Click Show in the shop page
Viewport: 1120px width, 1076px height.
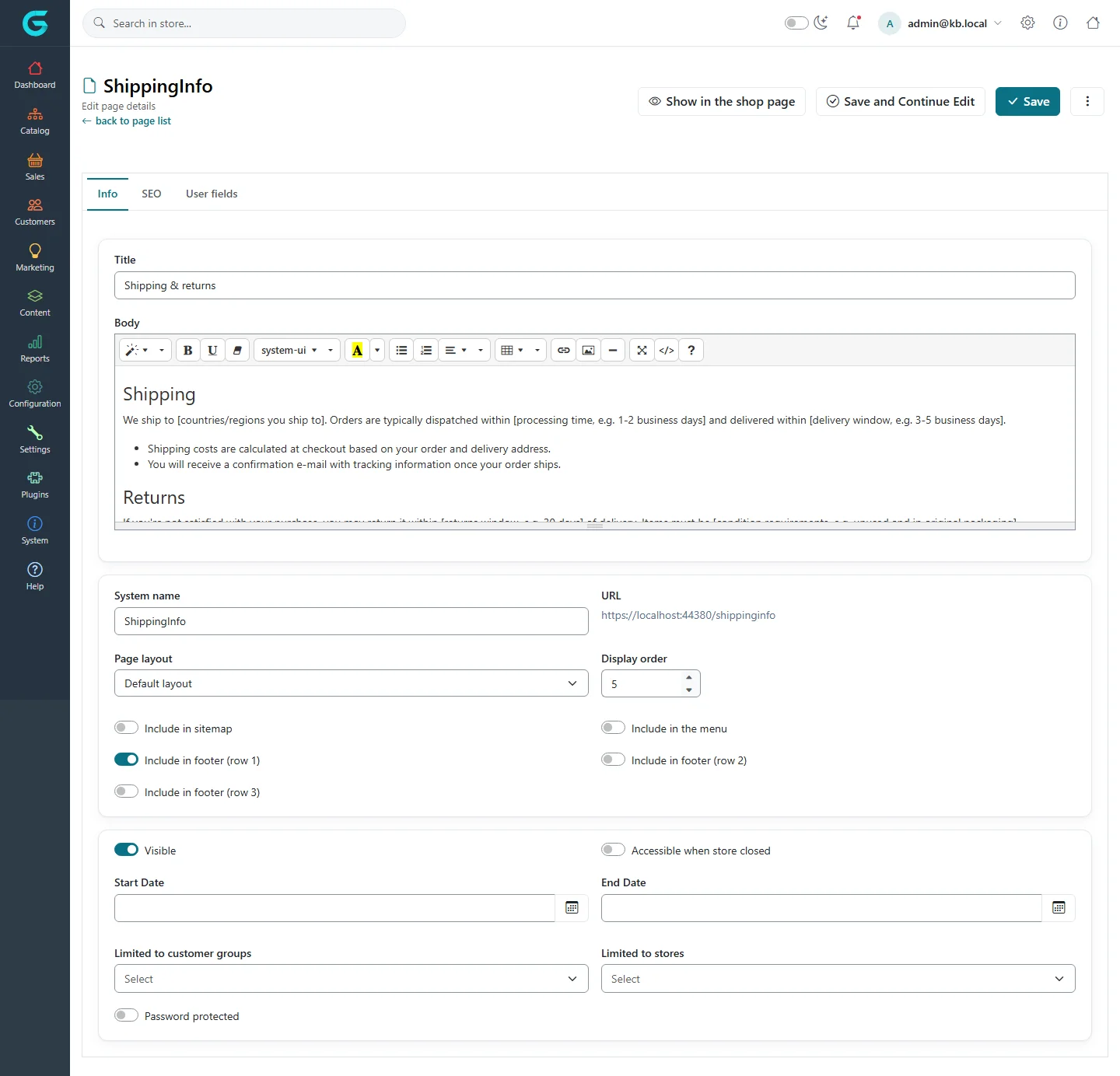tap(722, 102)
